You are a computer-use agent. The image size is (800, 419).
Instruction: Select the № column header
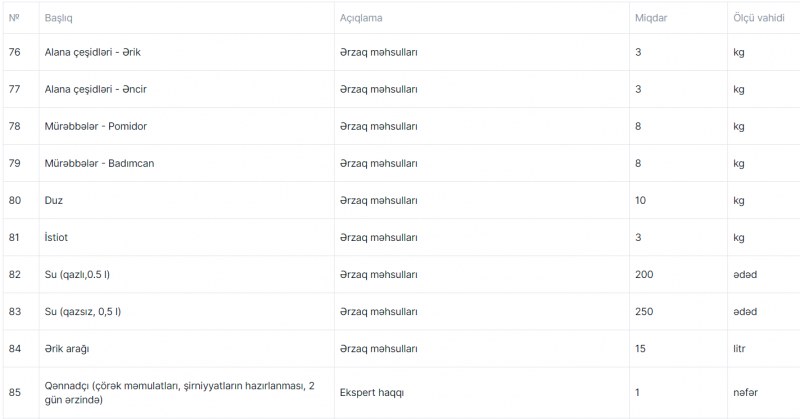tap(14, 18)
